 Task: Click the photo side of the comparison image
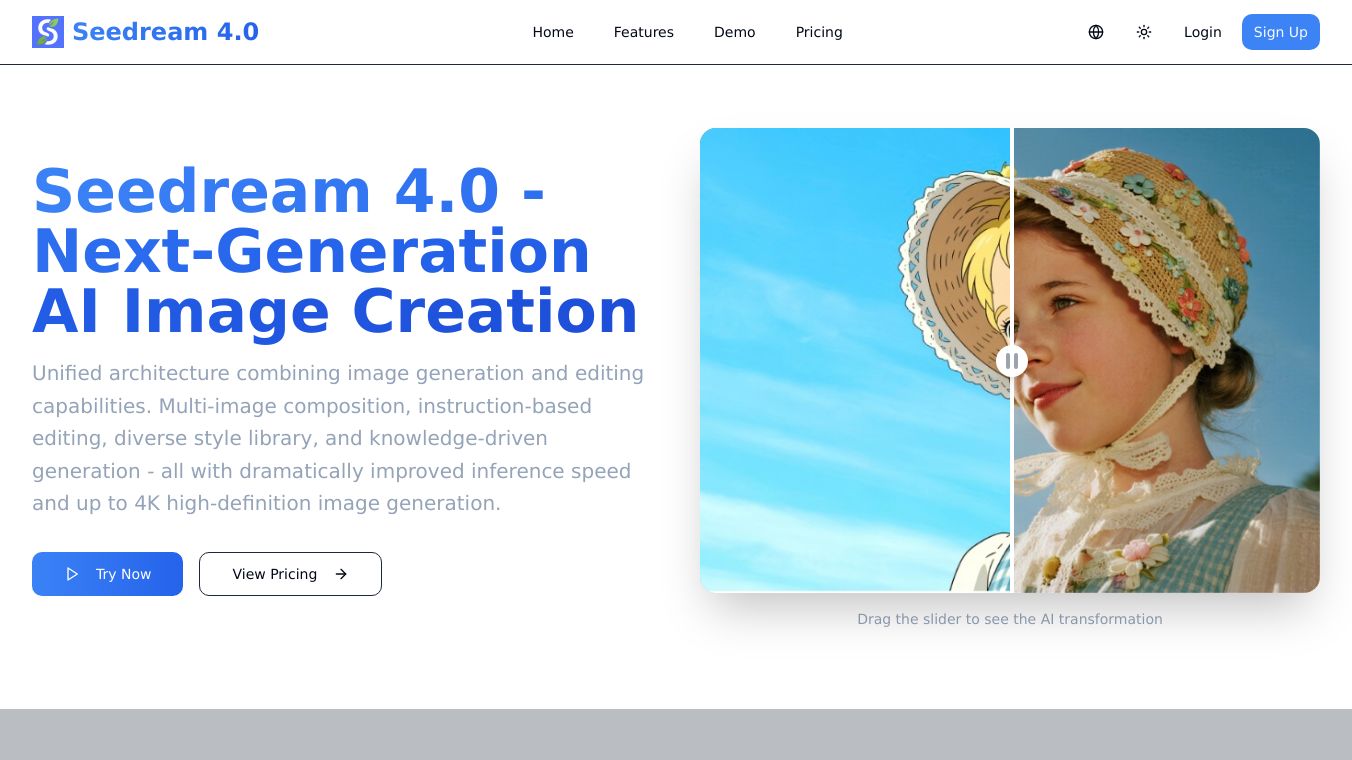tap(1167, 360)
